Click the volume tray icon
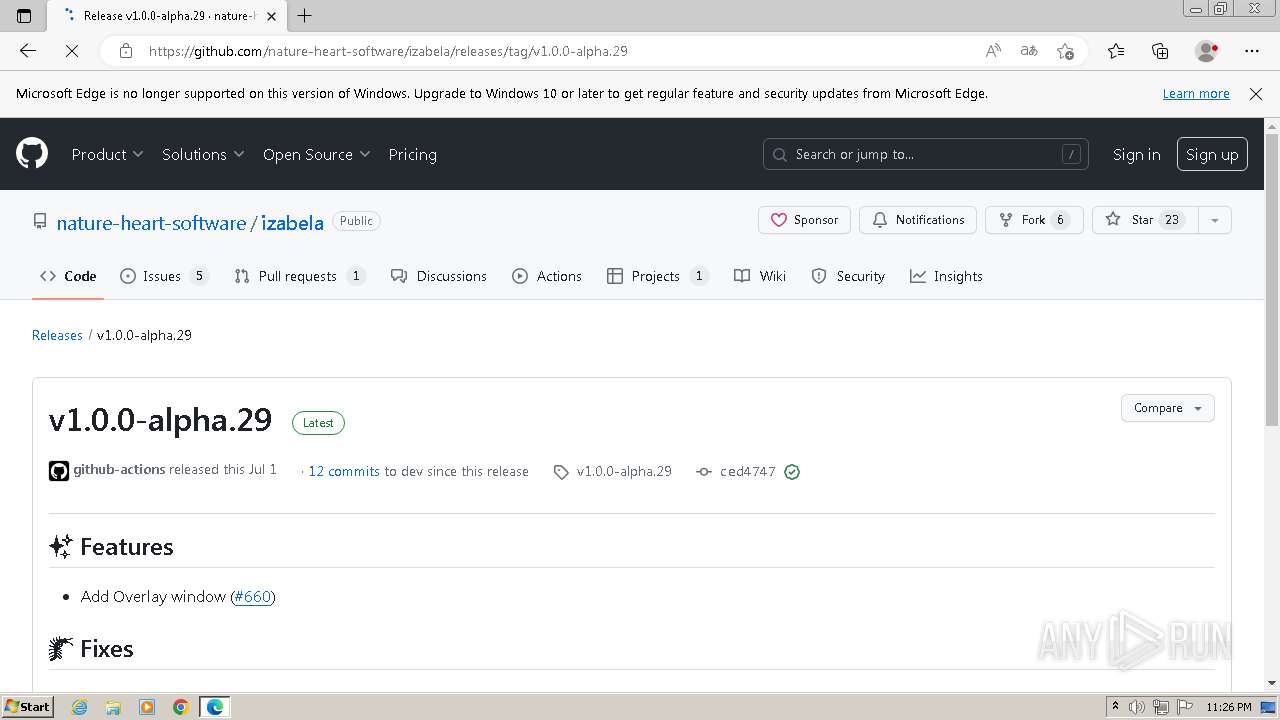1280x720 pixels. click(x=1137, y=707)
